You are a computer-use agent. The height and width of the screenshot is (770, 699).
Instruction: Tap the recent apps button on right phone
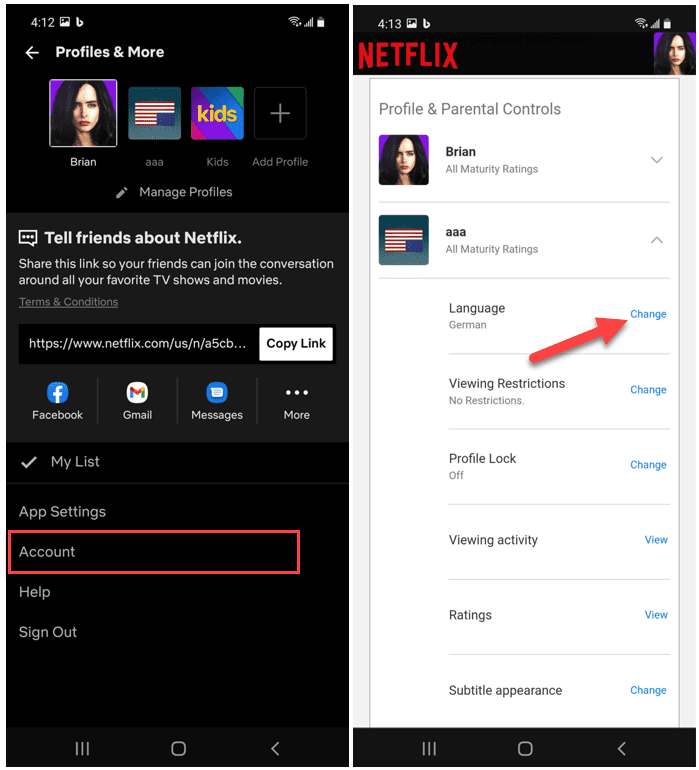click(429, 749)
